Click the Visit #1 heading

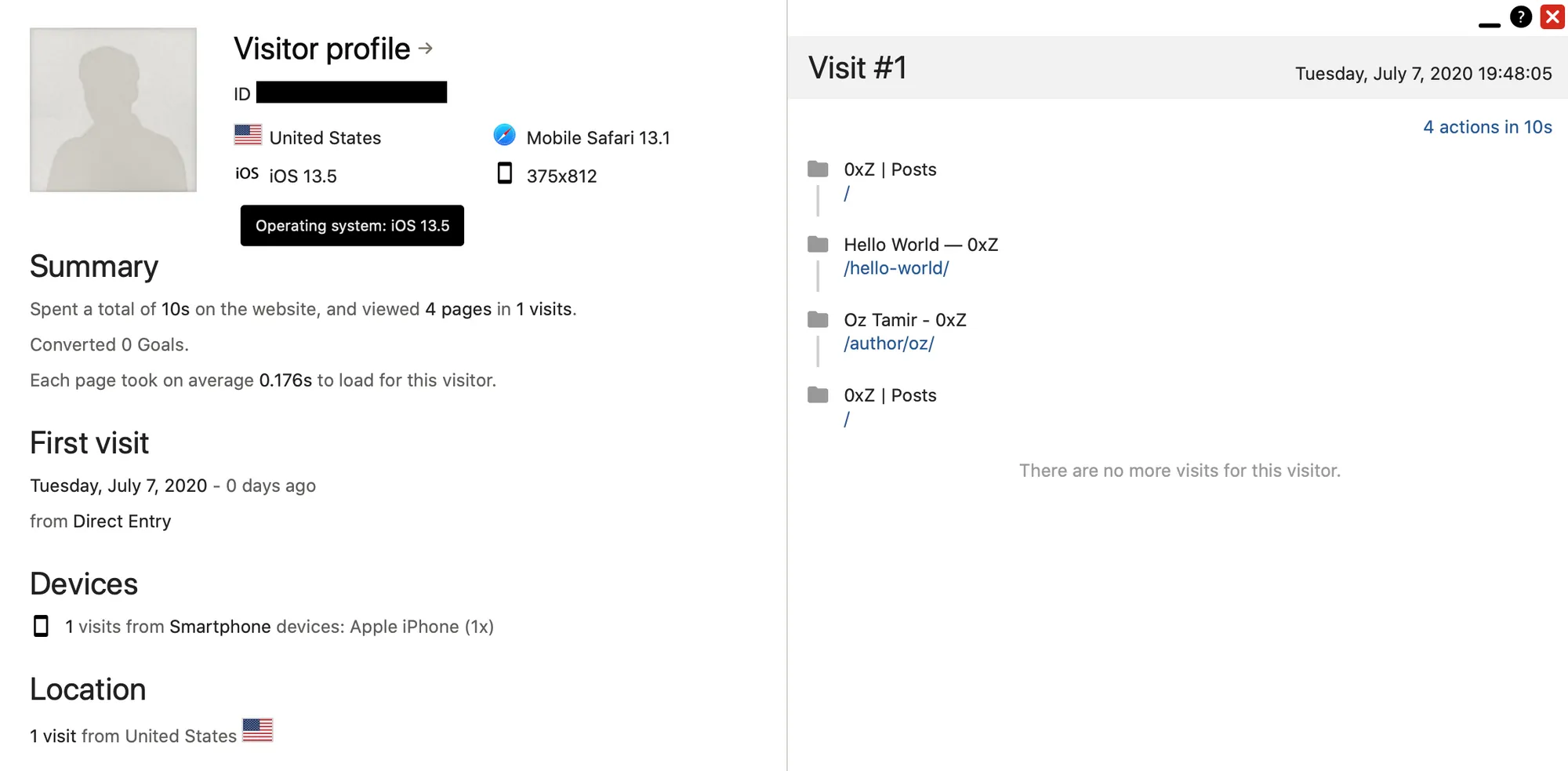pyautogui.click(x=858, y=68)
